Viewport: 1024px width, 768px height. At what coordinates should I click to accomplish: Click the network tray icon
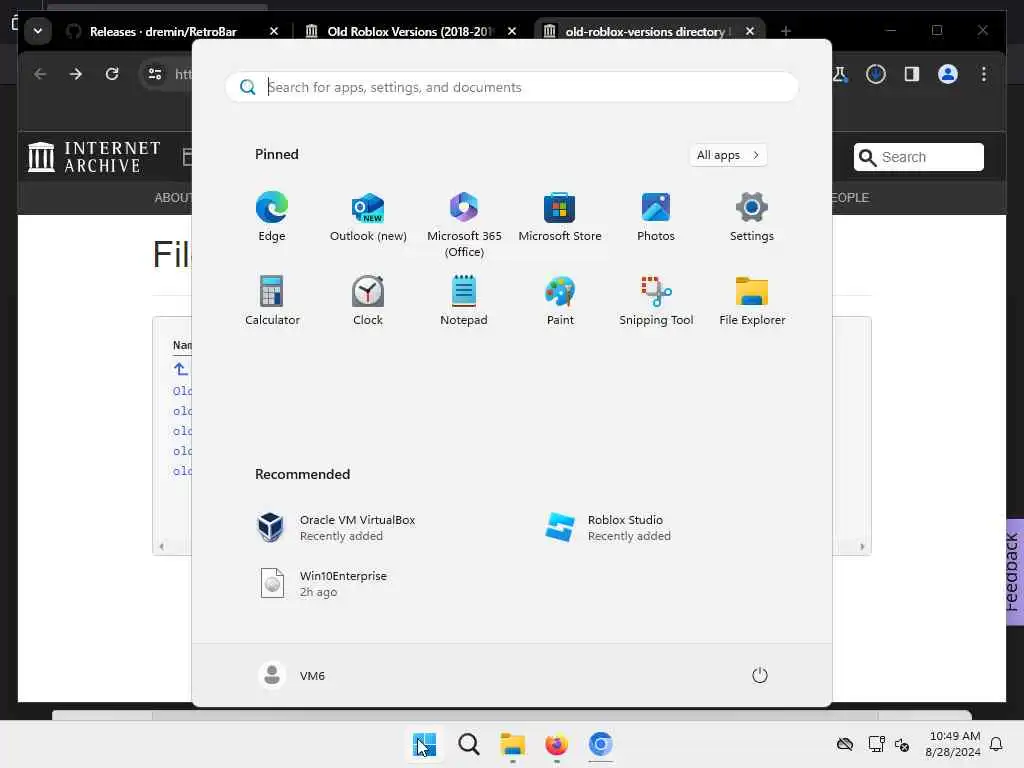[876, 744]
